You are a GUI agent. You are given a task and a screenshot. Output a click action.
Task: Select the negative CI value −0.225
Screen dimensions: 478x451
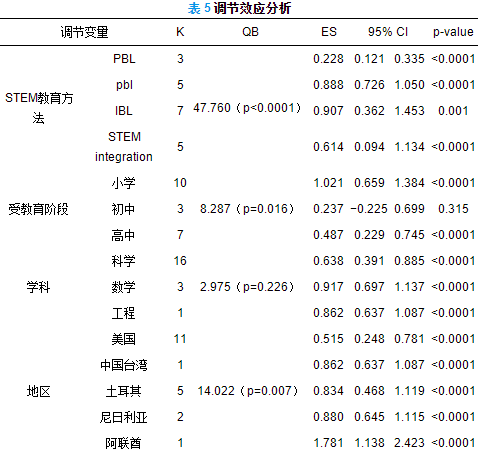369,209
